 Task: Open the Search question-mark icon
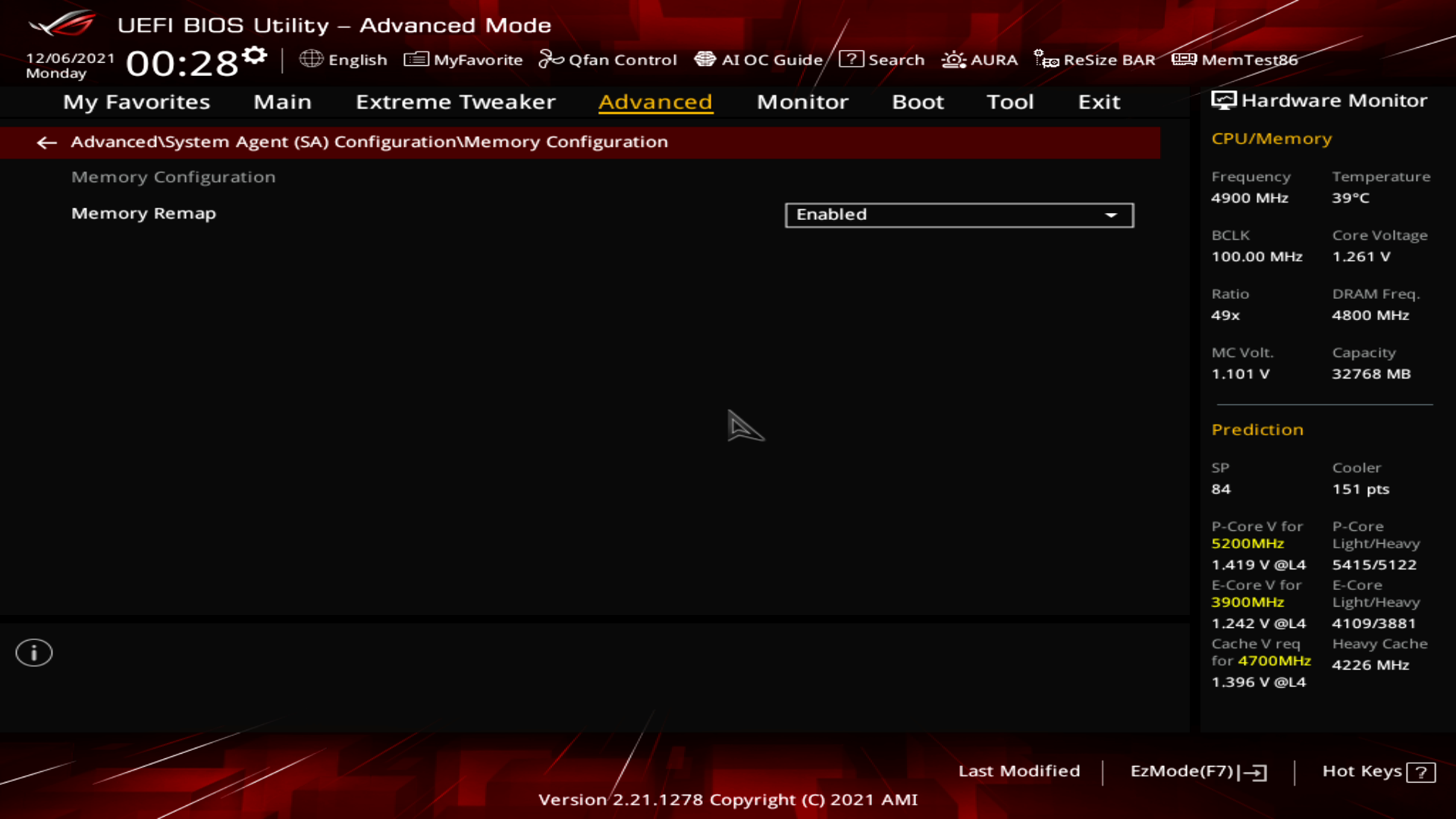click(x=851, y=59)
